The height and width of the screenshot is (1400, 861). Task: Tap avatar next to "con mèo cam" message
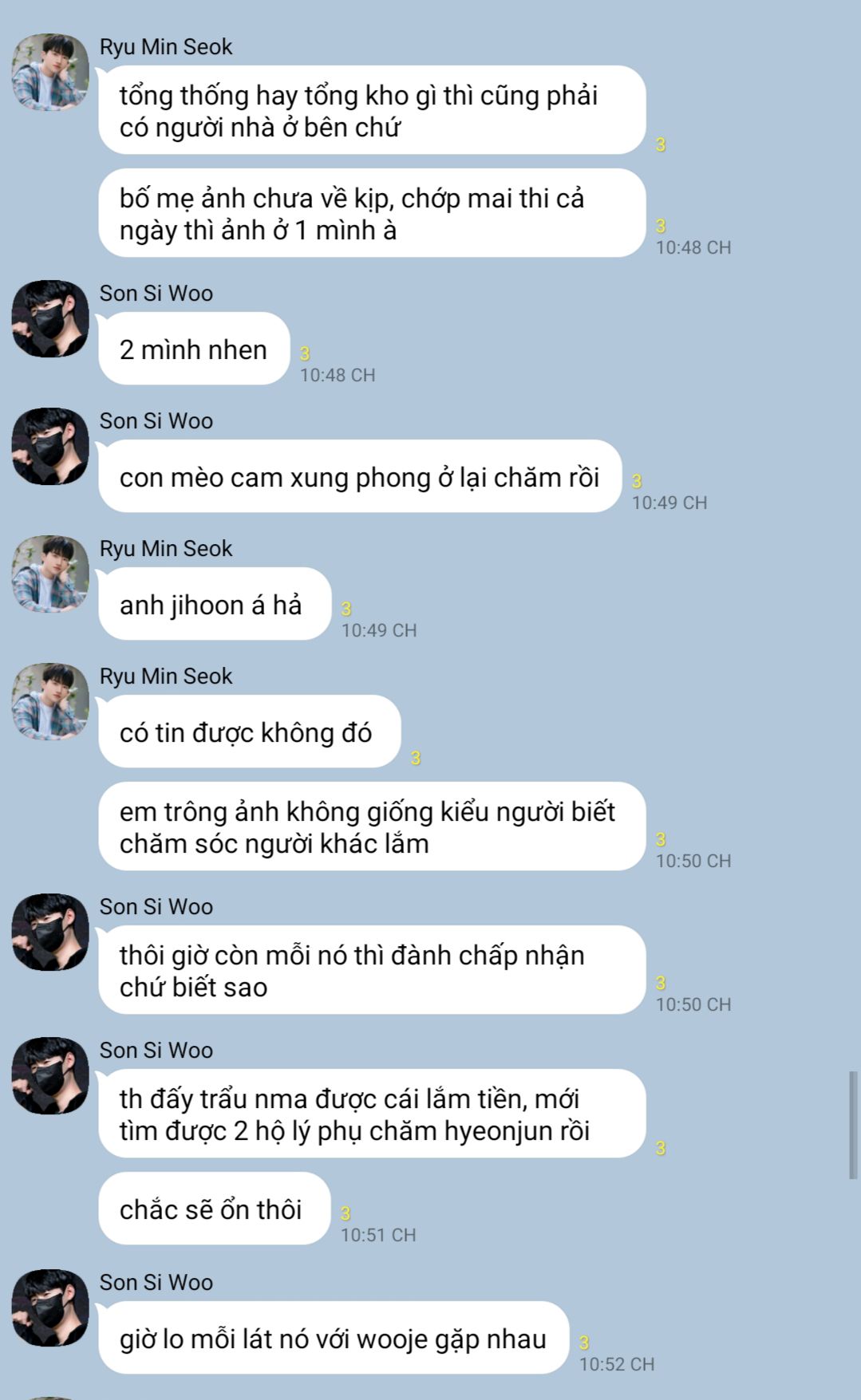tap(49, 446)
